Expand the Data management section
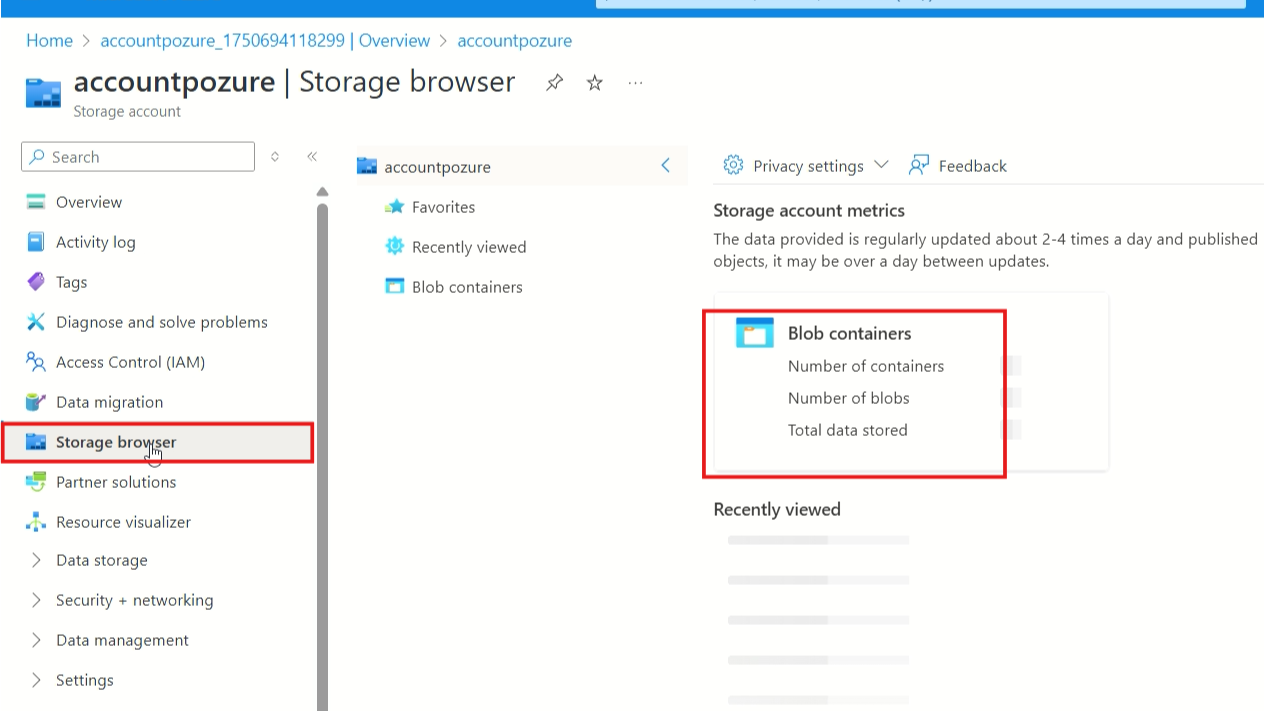Image resolution: width=1264 pixels, height=711 pixels. click(37, 640)
